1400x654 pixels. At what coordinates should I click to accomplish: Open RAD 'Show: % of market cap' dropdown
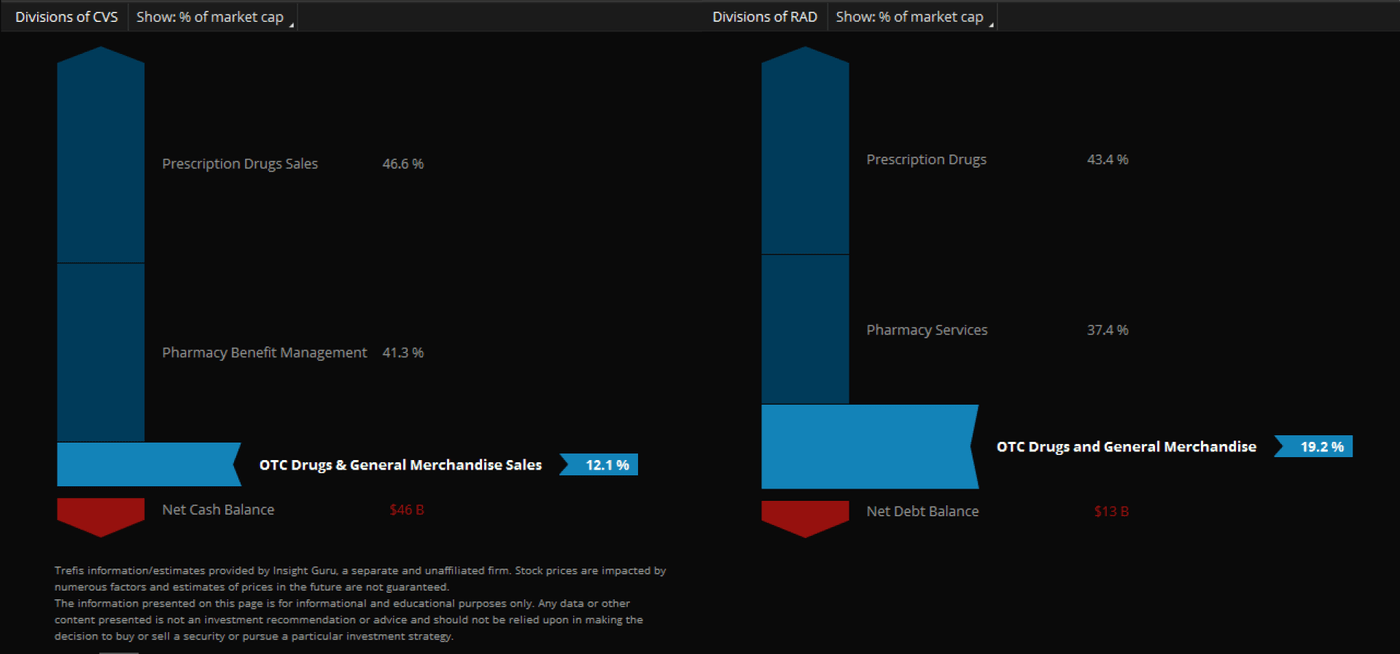(912, 17)
